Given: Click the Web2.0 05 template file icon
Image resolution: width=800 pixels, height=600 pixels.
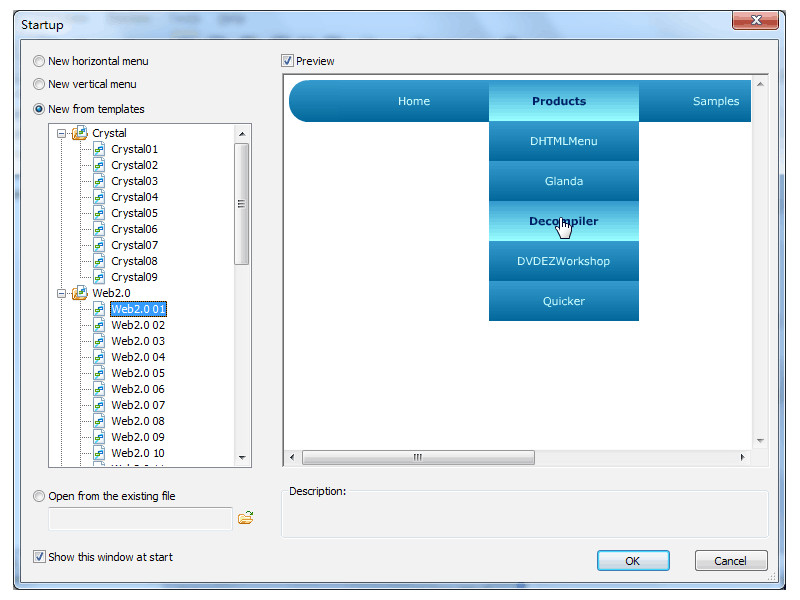Looking at the screenshot, I should 99,373.
